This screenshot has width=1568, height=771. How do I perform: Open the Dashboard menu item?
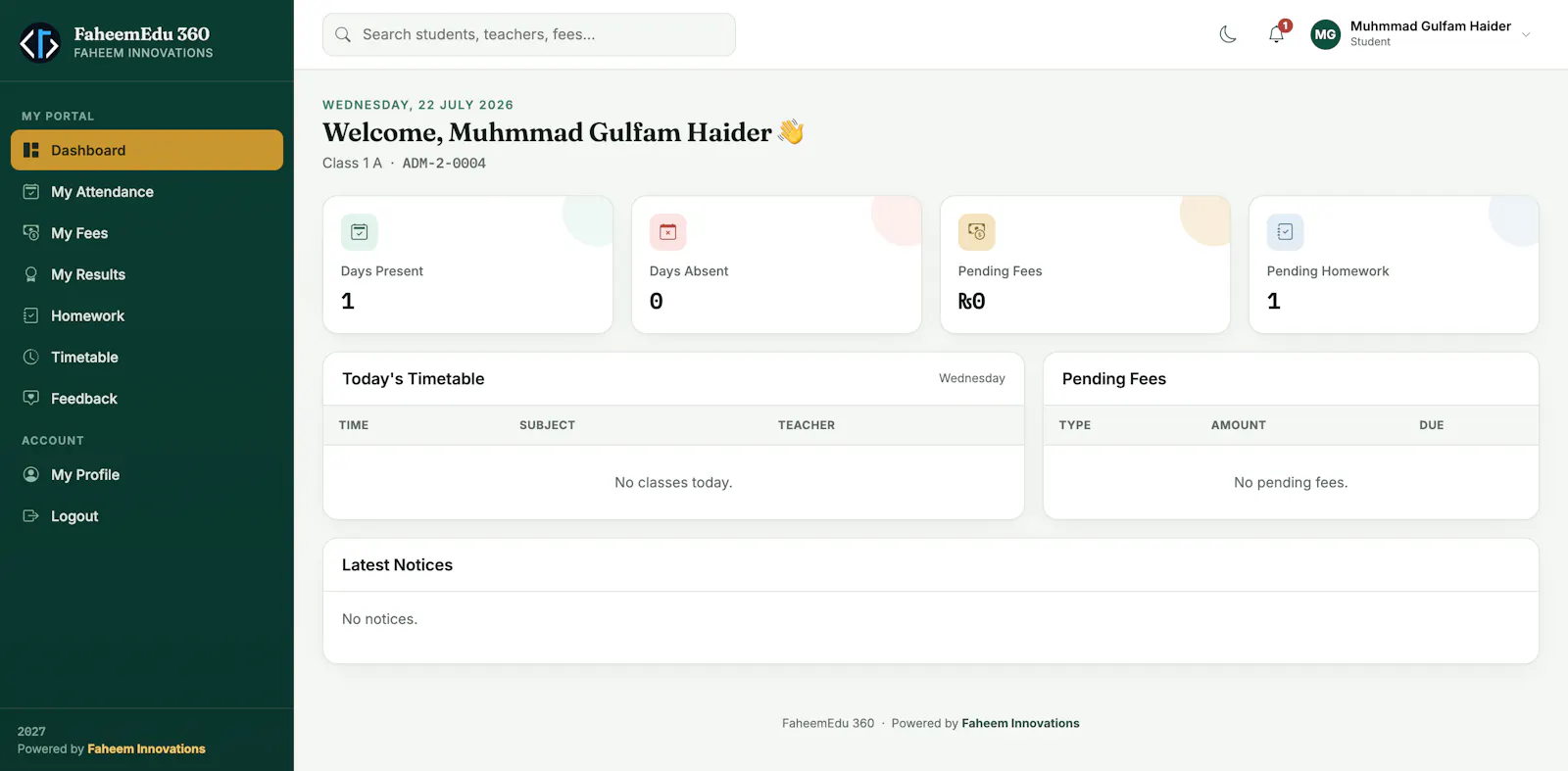pyautogui.click(x=147, y=150)
